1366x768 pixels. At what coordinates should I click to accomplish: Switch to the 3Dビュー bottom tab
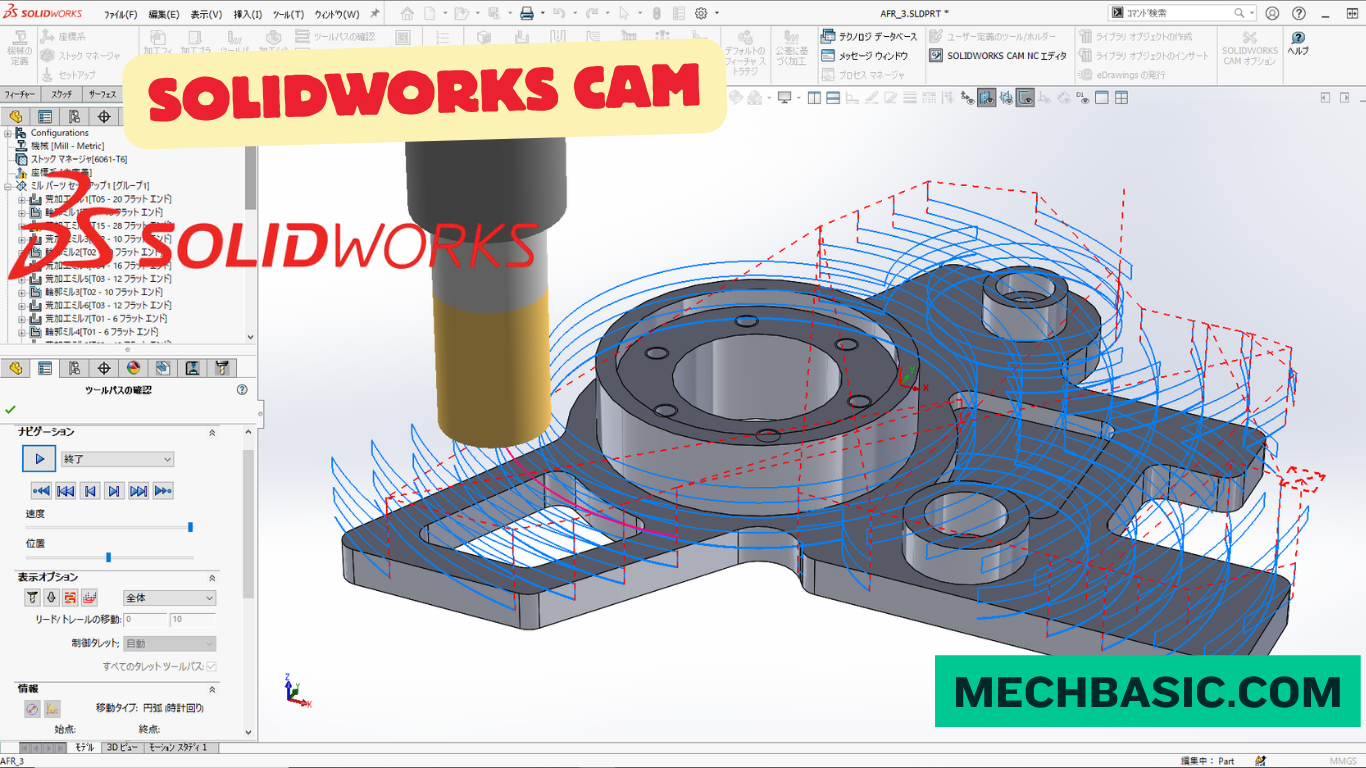pos(123,747)
